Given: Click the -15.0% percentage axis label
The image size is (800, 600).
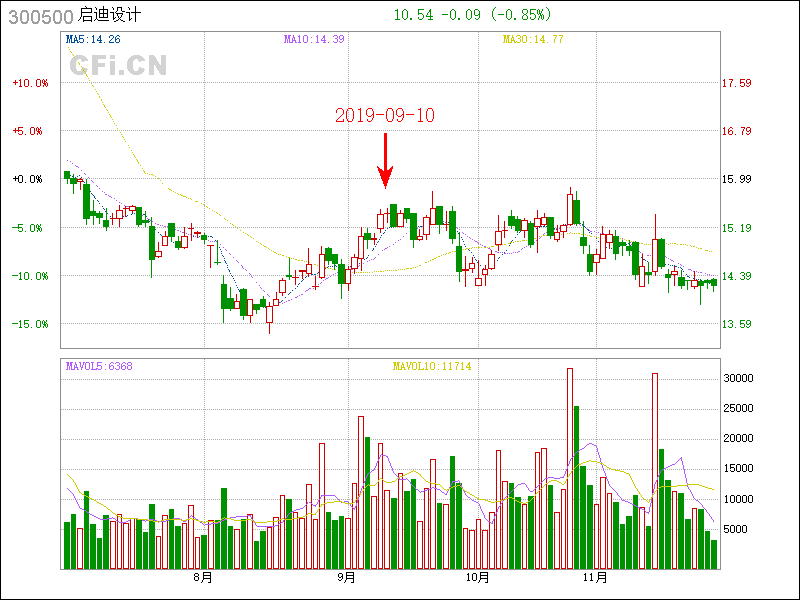Looking at the screenshot, I should tap(30, 324).
